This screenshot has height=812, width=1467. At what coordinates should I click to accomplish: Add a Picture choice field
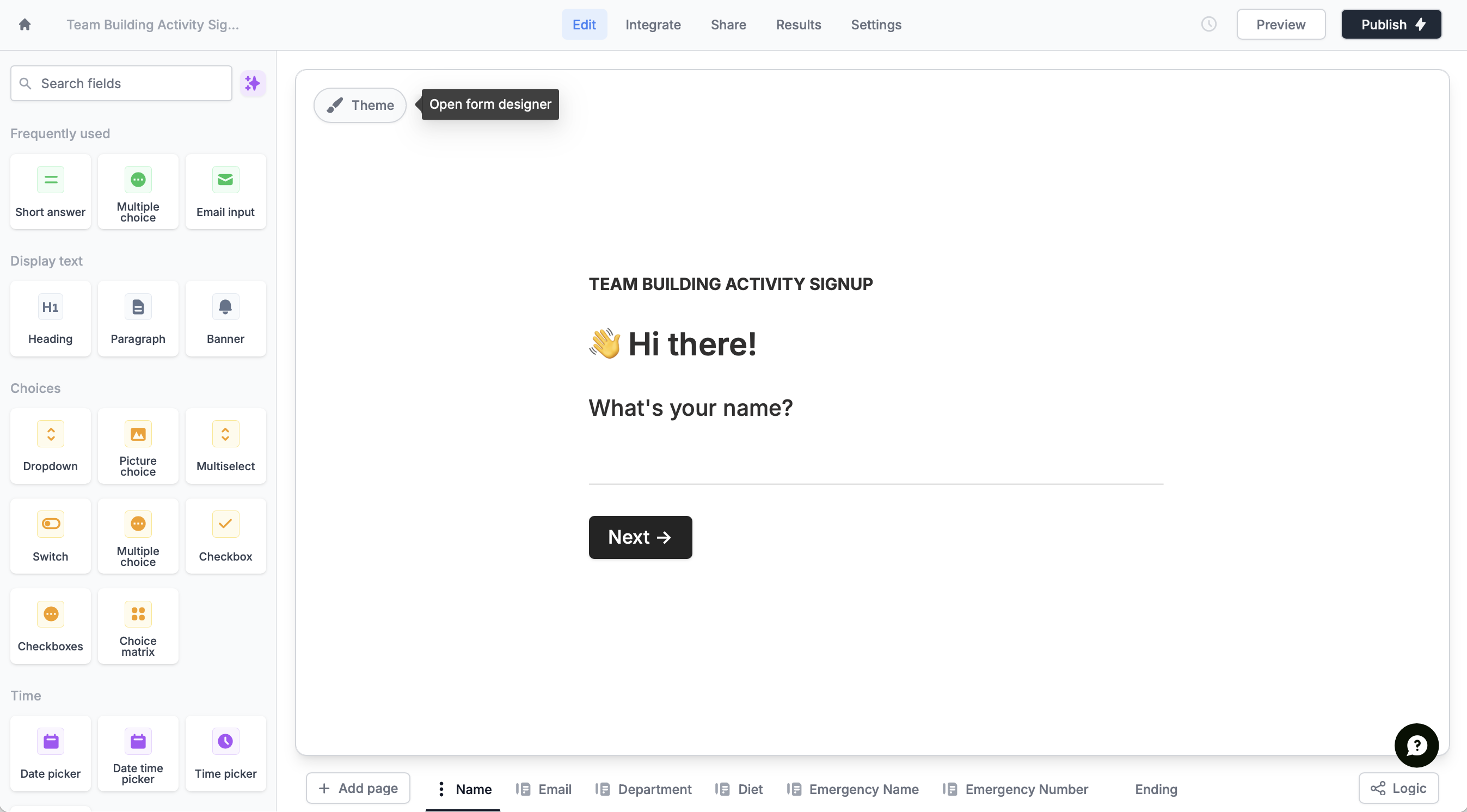pos(138,446)
